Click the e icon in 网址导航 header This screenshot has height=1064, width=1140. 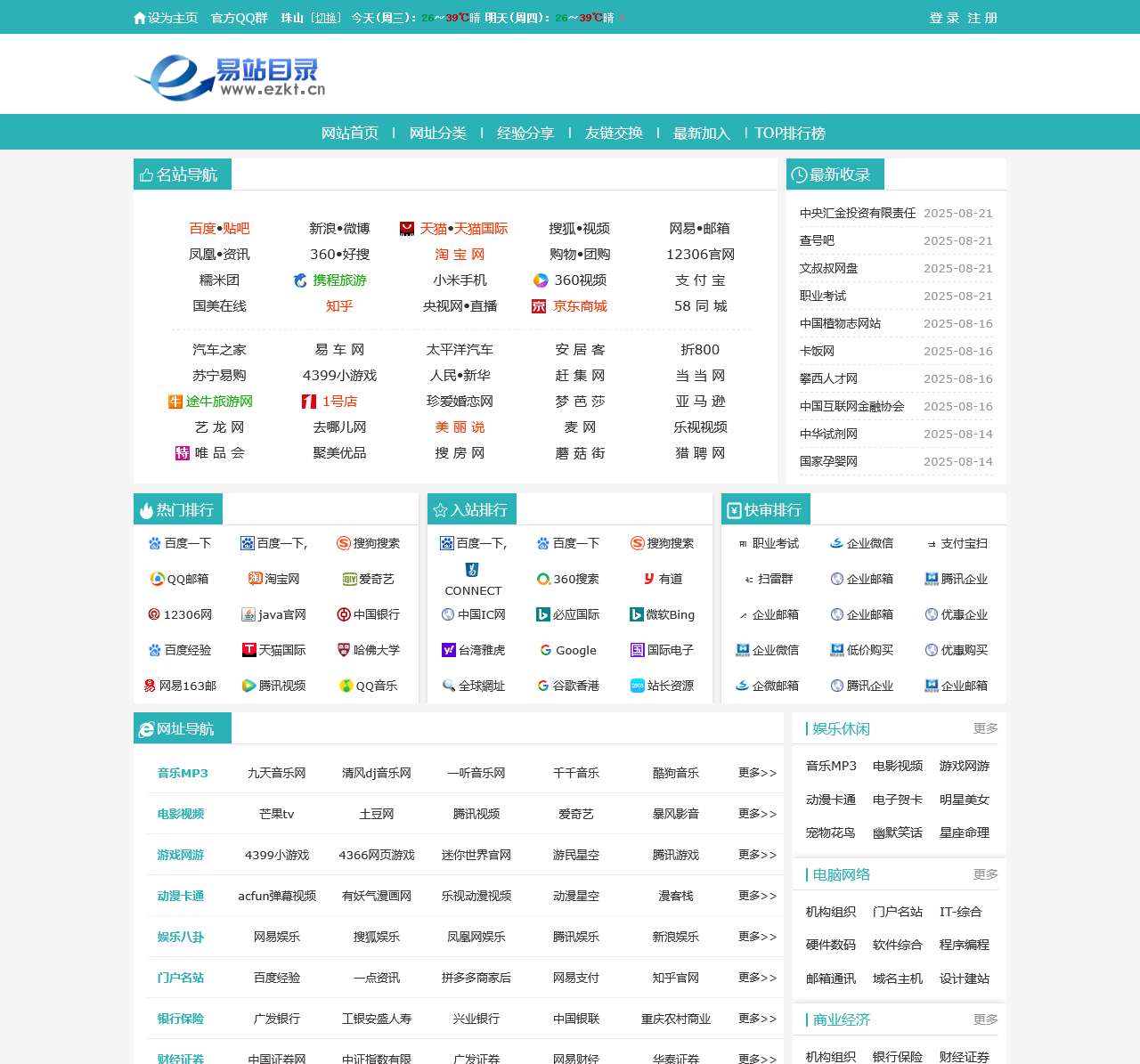point(146,729)
